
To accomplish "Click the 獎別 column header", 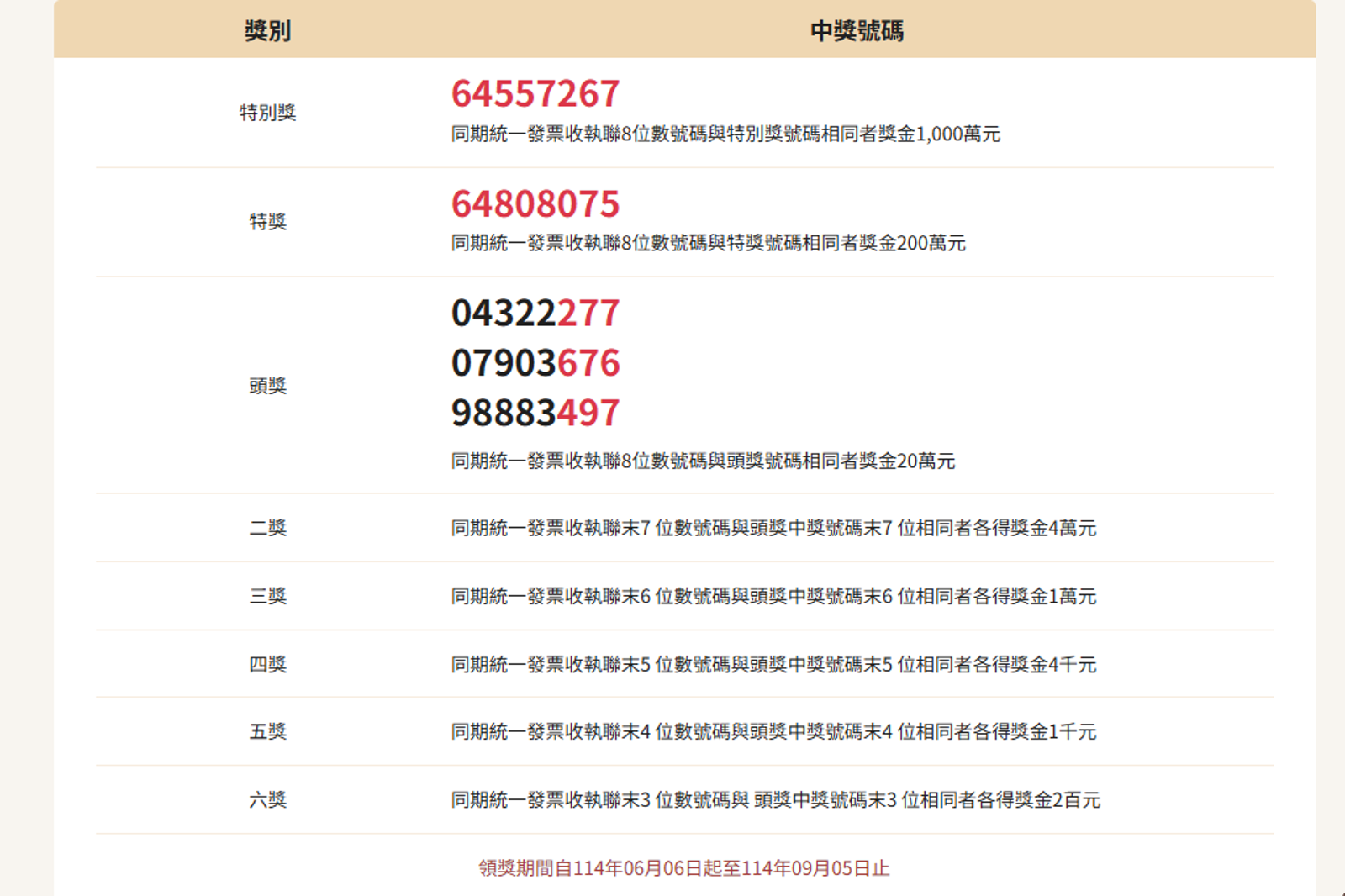I will [267, 31].
